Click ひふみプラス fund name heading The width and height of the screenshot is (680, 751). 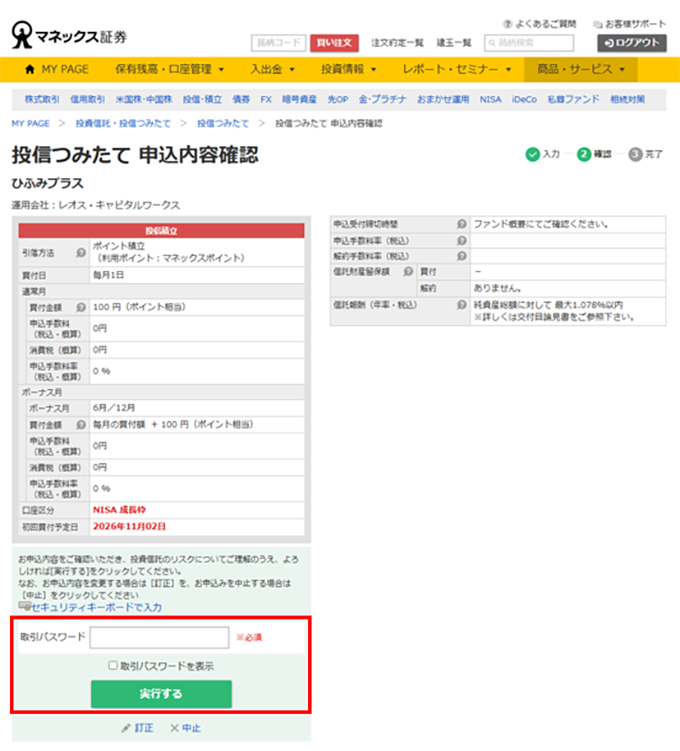click(47, 183)
